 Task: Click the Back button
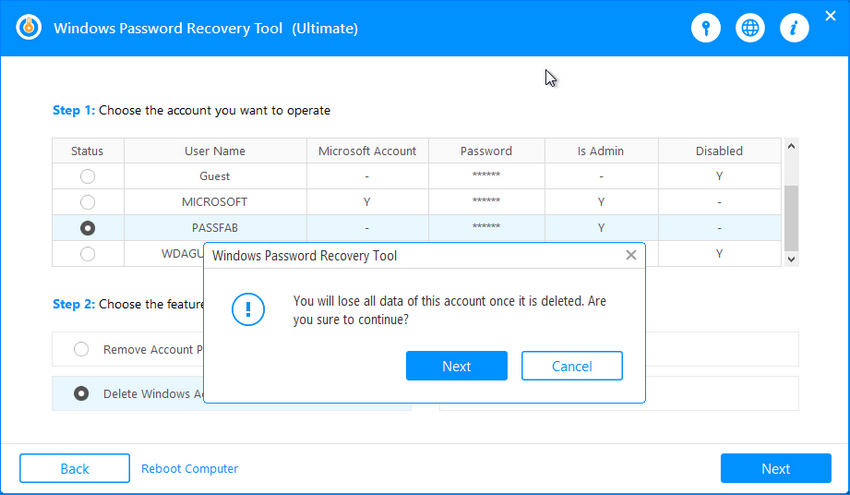[x=75, y=468]
